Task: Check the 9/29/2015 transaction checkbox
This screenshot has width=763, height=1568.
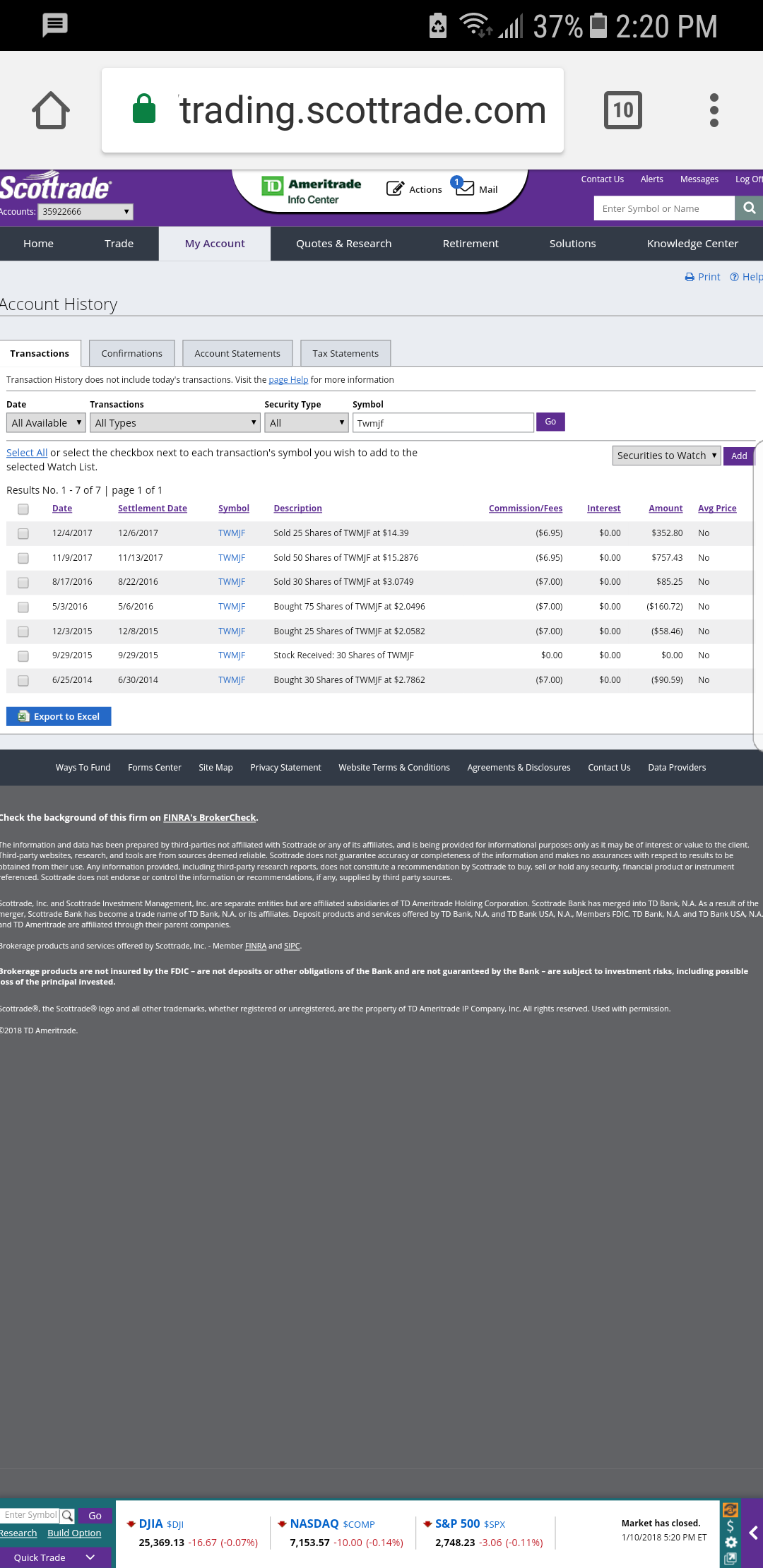Action: tap(23, 655)
